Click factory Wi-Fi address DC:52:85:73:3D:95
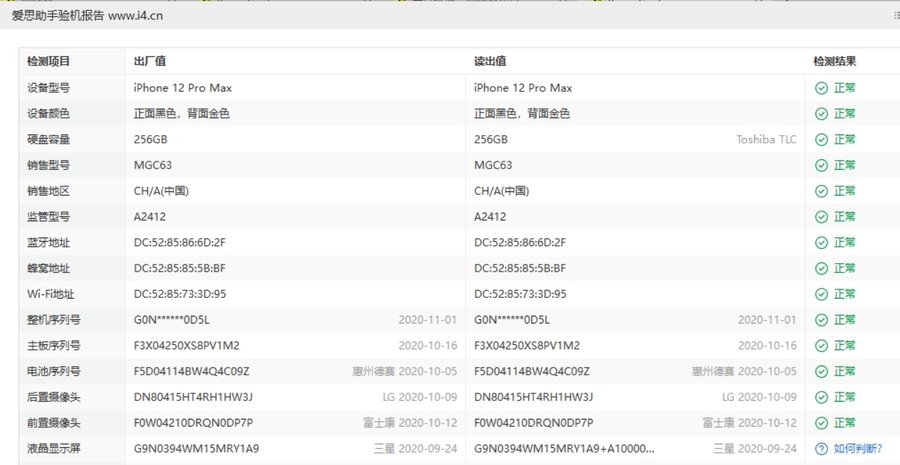This screenshot has width=900, height=465. coord(180,294)
